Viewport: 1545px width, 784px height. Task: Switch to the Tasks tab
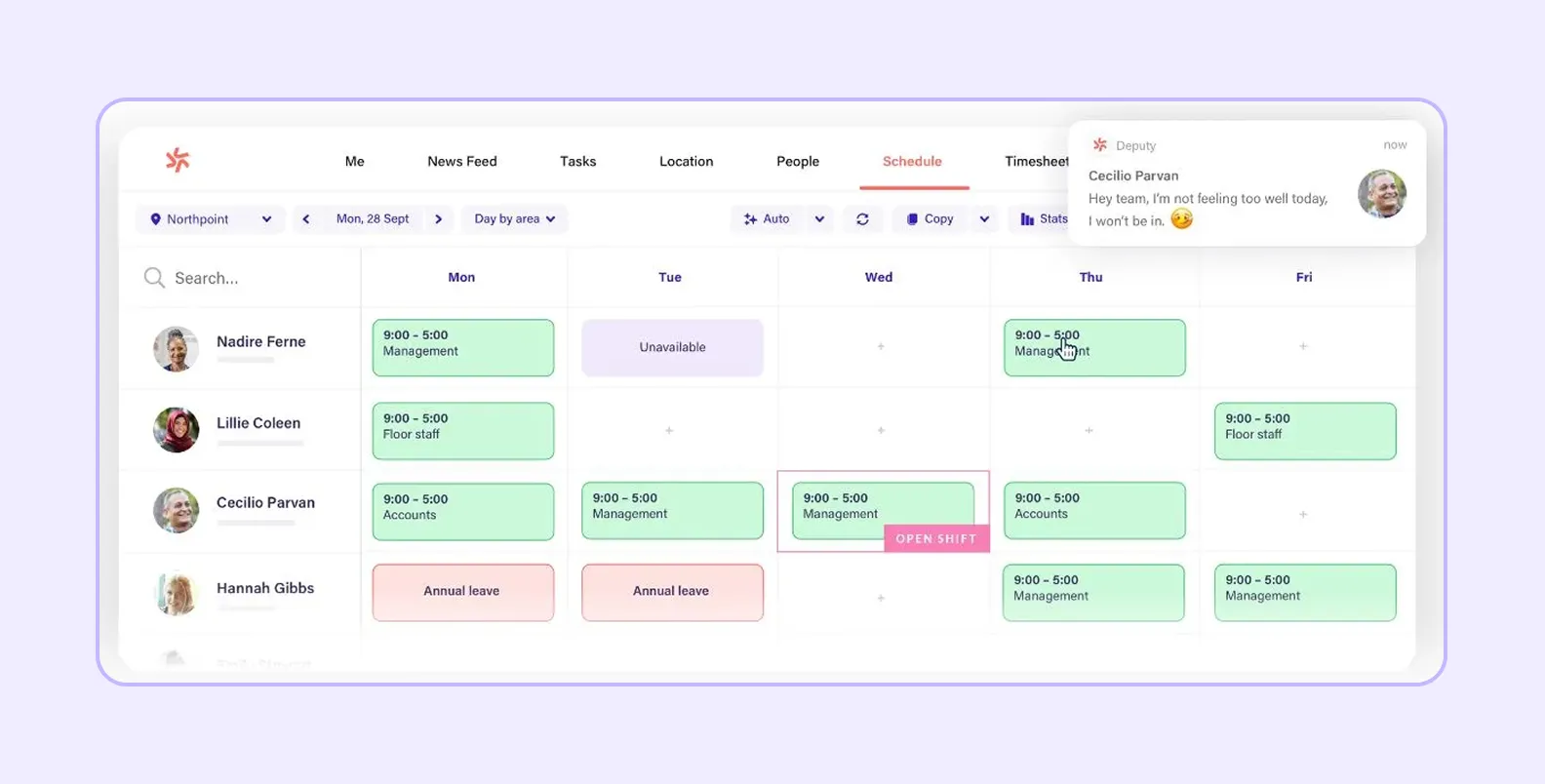(x=578, y=162)
